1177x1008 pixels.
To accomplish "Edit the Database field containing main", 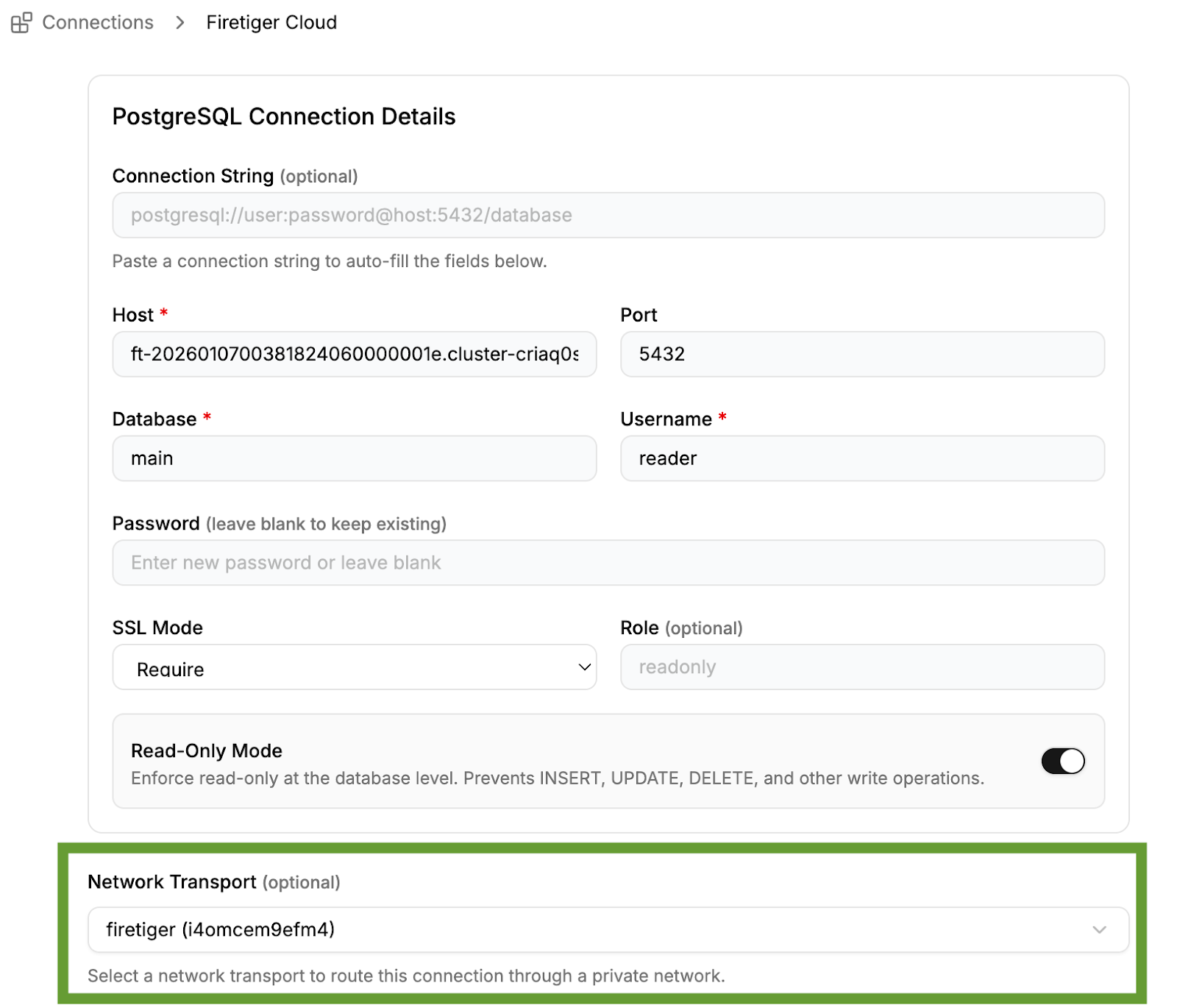I will point(354,458).
